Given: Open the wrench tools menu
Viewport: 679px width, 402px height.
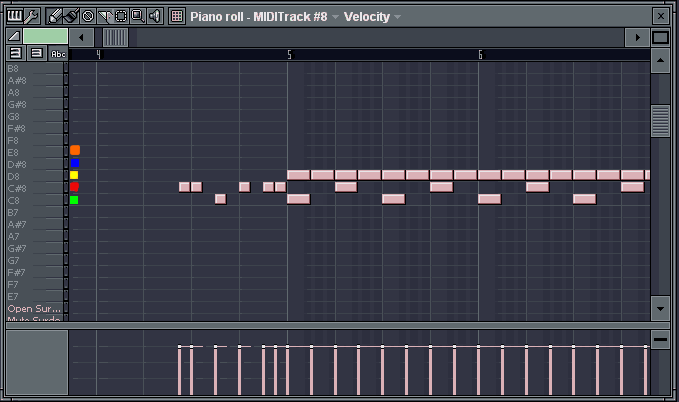Looking at the screenshot, I should tap(32, 16).
